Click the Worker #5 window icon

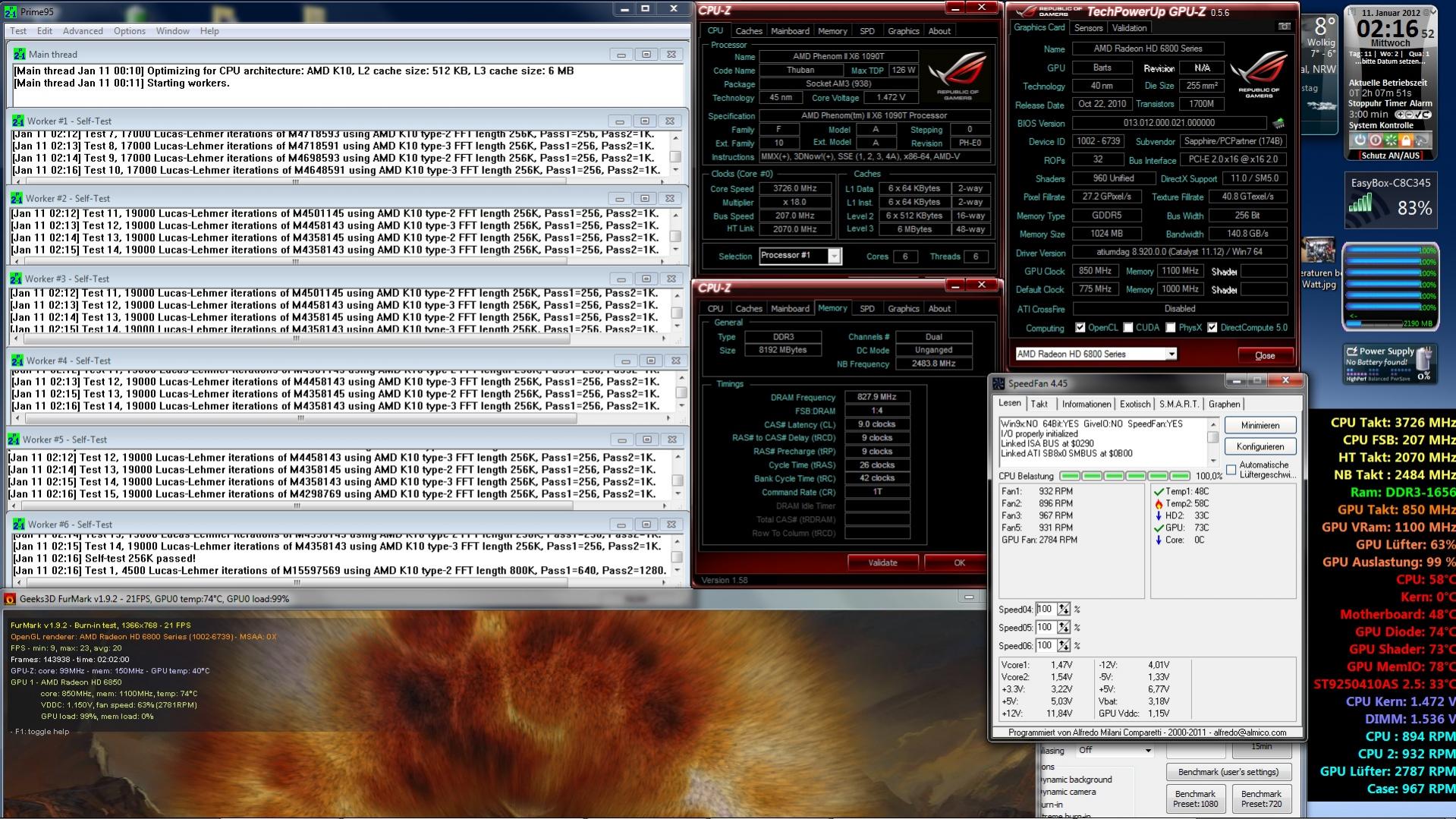pos(13,439)
